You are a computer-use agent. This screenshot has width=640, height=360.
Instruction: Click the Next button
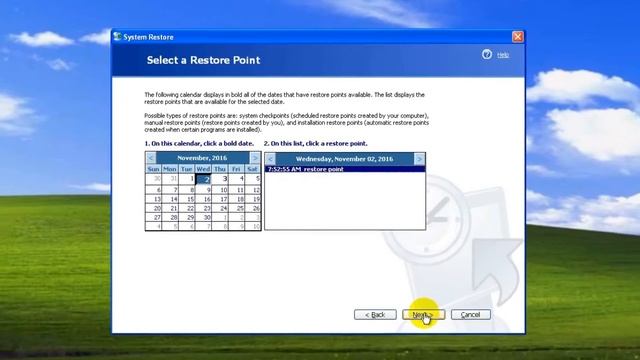point(423,315)
